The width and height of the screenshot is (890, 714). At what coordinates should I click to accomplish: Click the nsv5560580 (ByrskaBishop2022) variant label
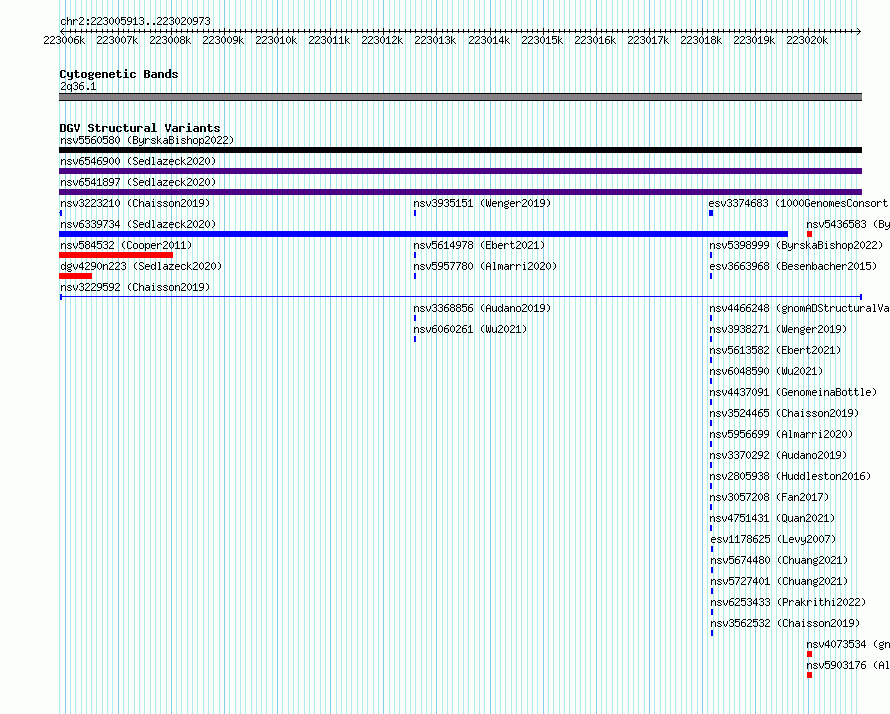coord(147,140)
